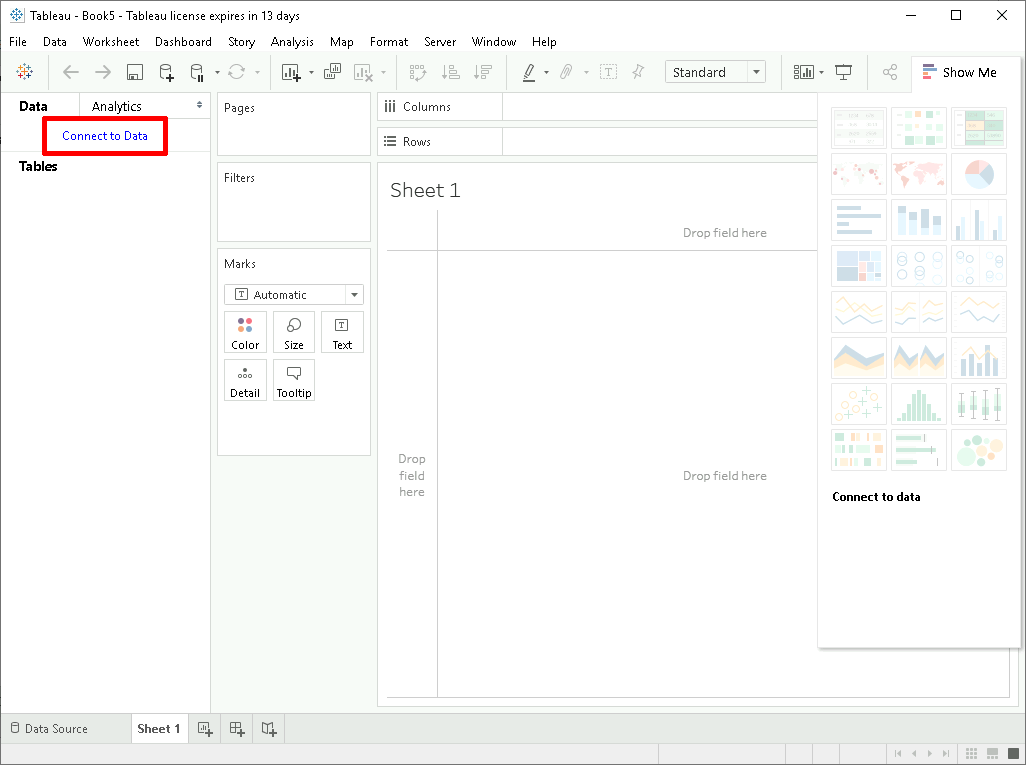The width and height of the screenshot is (1028, 766).
Task: Select the pie chart thumbnail in Show Me
Action: (979, 174)
